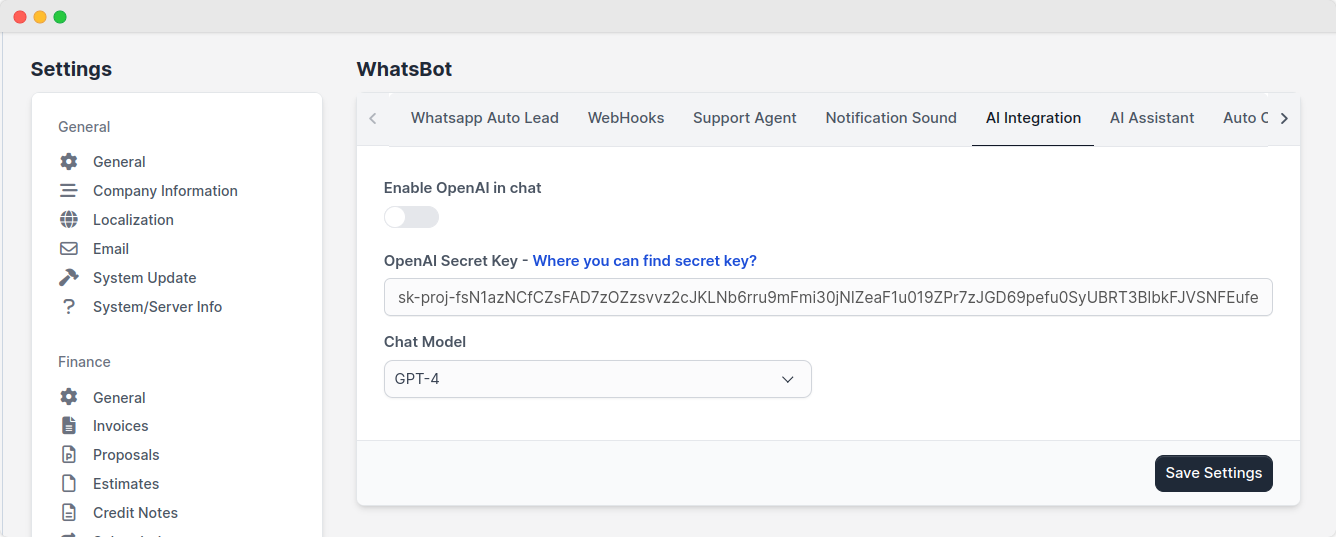Open the Chat Model dropdown
1336x537 pixels.
tap(597, 379)
